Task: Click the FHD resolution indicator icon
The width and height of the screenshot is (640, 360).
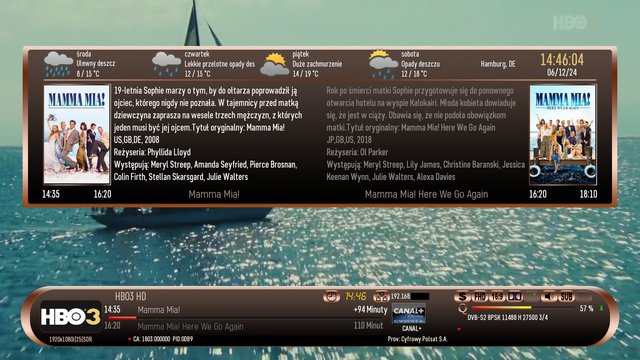Action: 480,297
